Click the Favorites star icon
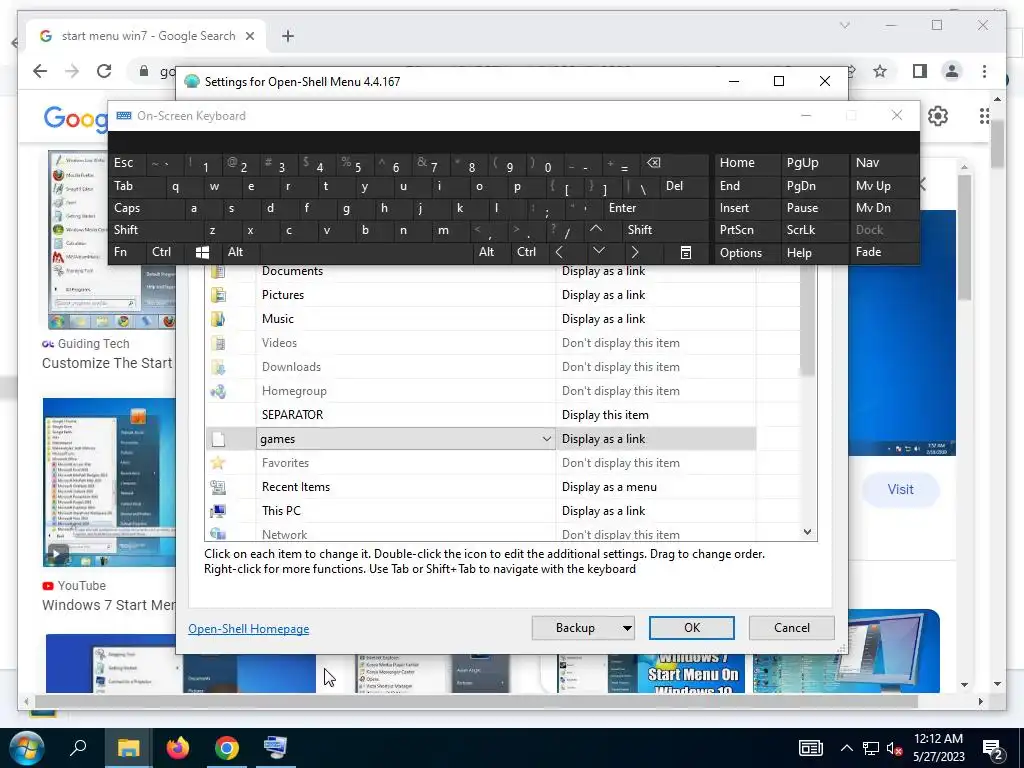The width and height of the screenshot is (1024, 768). coord(218,463)
